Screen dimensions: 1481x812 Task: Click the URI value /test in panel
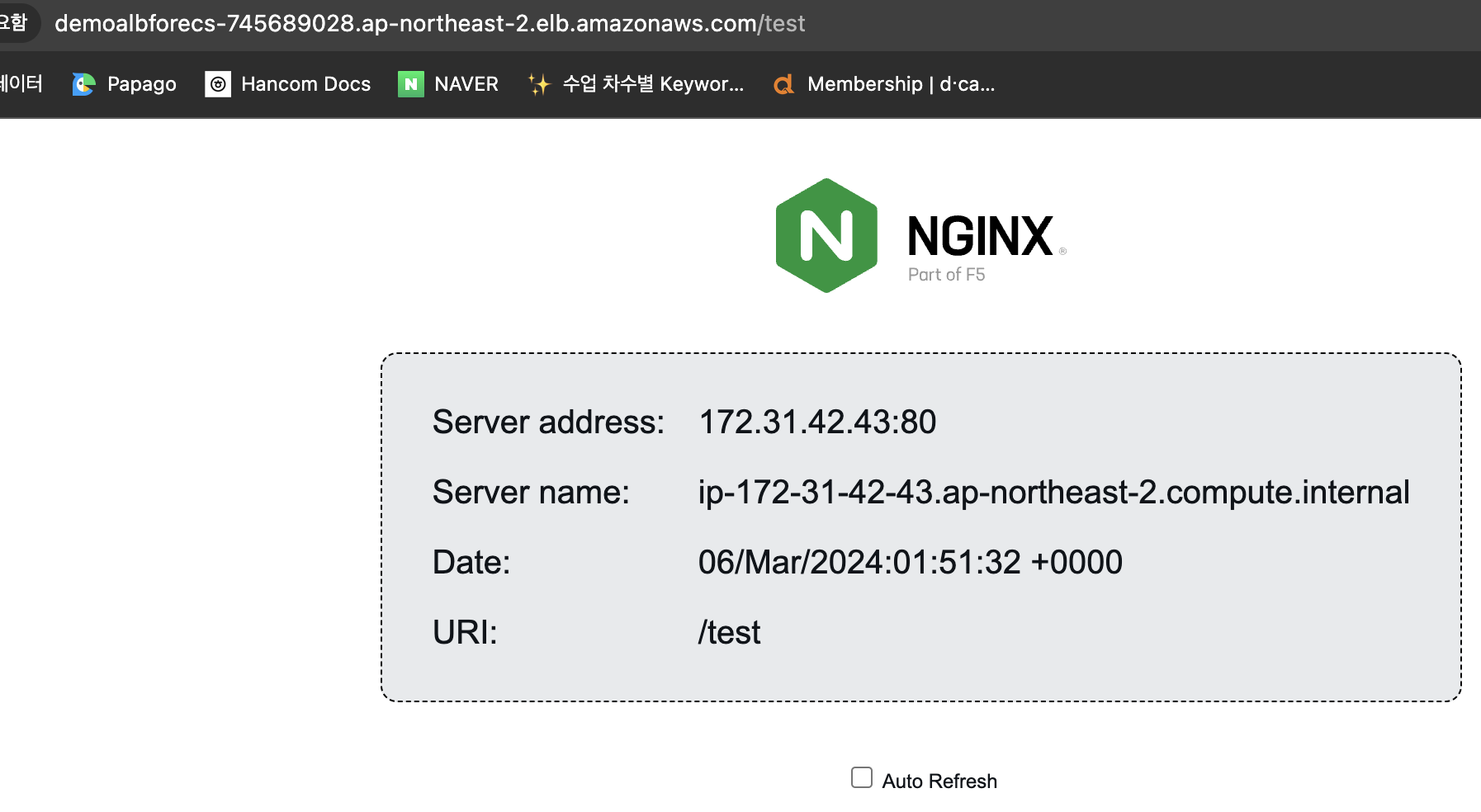(729, 633)
